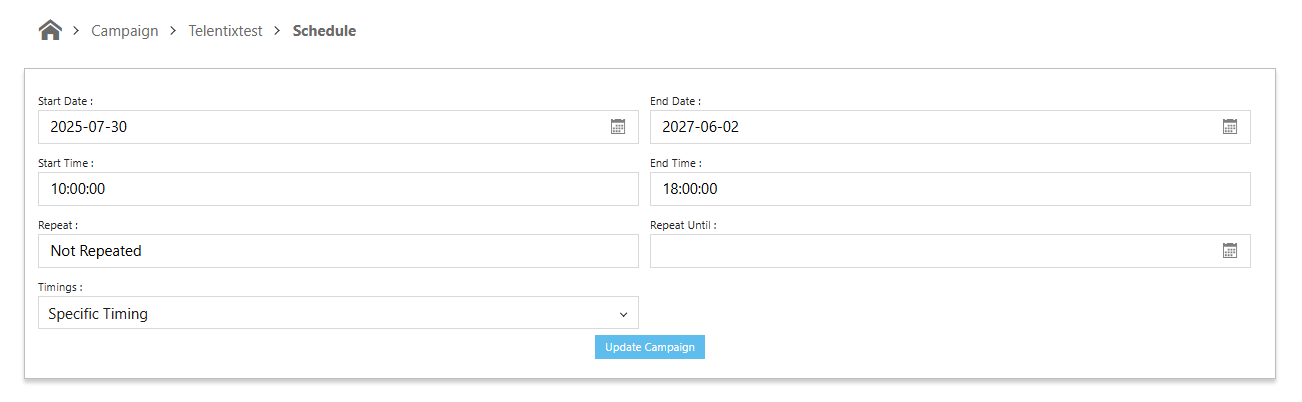1302x402 pixels.
Task: Click the breadcrumb chevron after the home icon
Action: click(x=76, y=31)
